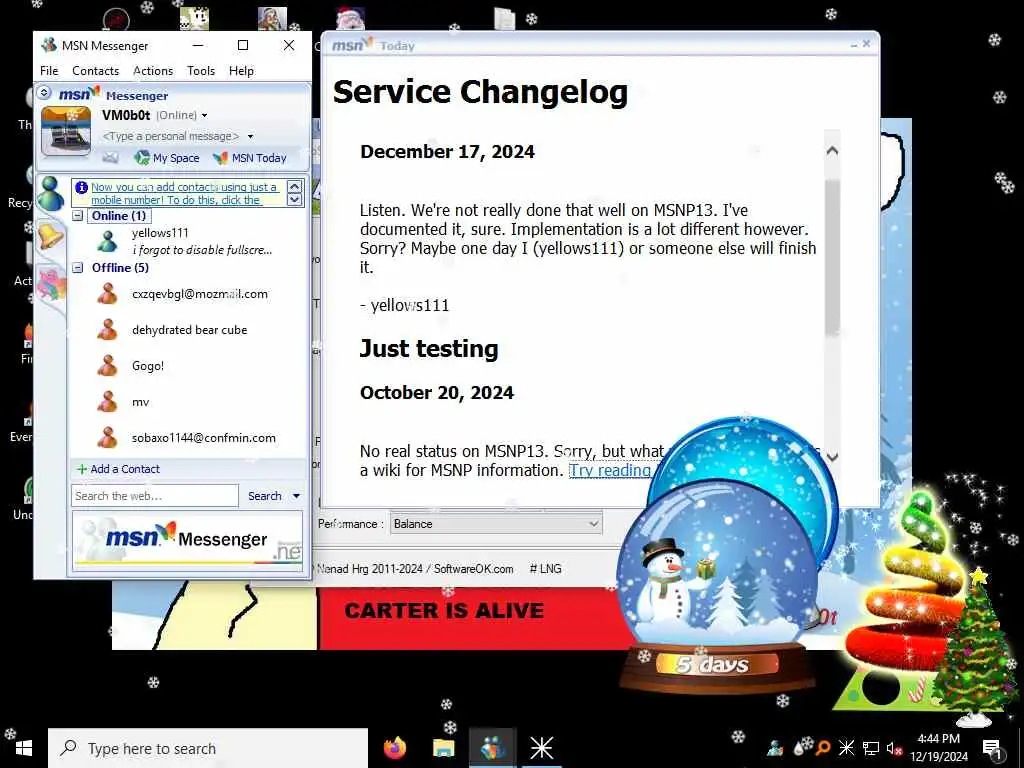Viewport: 1024px width, 768px height.
Task: Open the Online status dropdown arrow
Action: pos(204,116)
